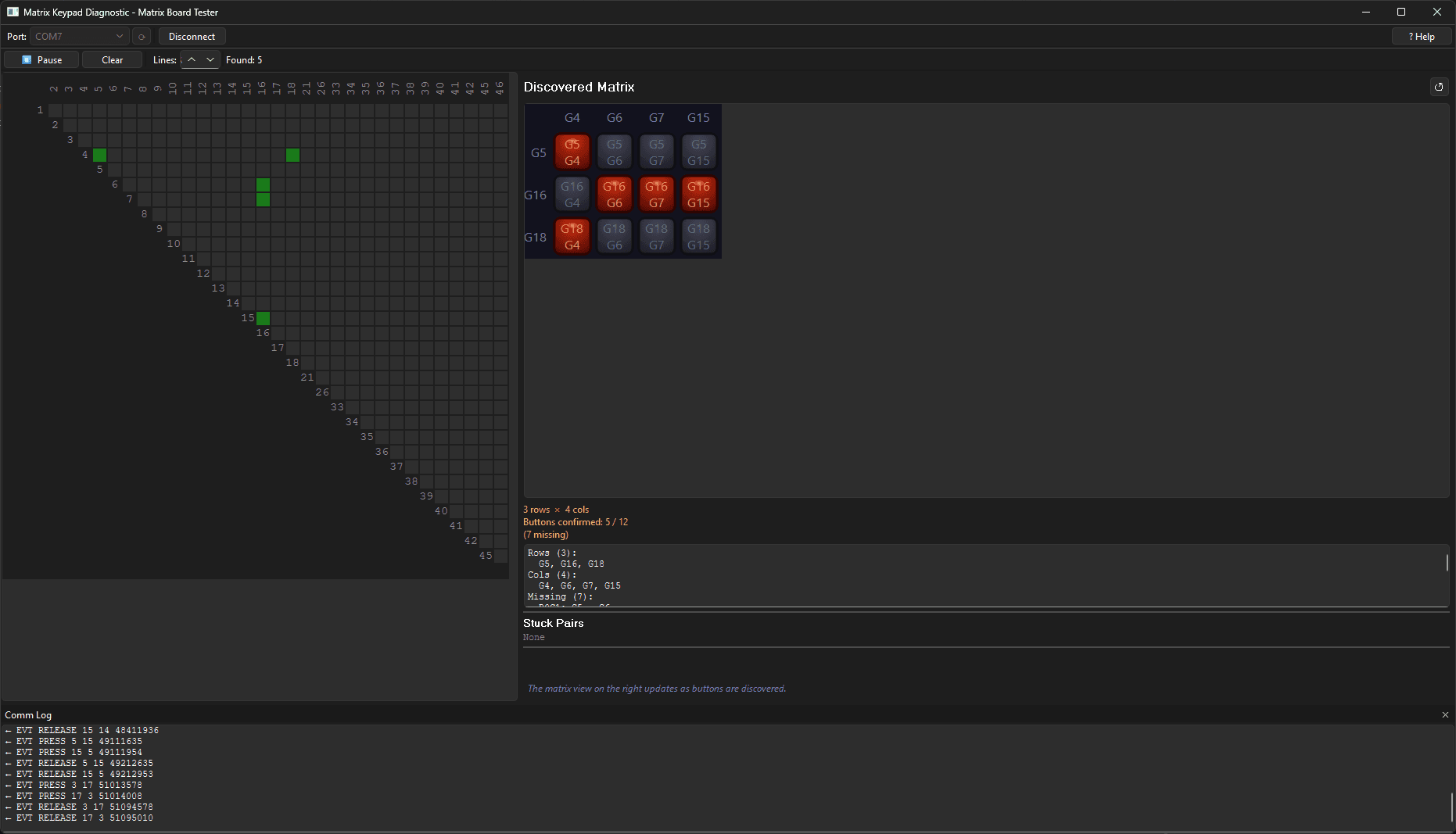
Task: Click row label 45 in the grid
Action: [x=486, y=556]
